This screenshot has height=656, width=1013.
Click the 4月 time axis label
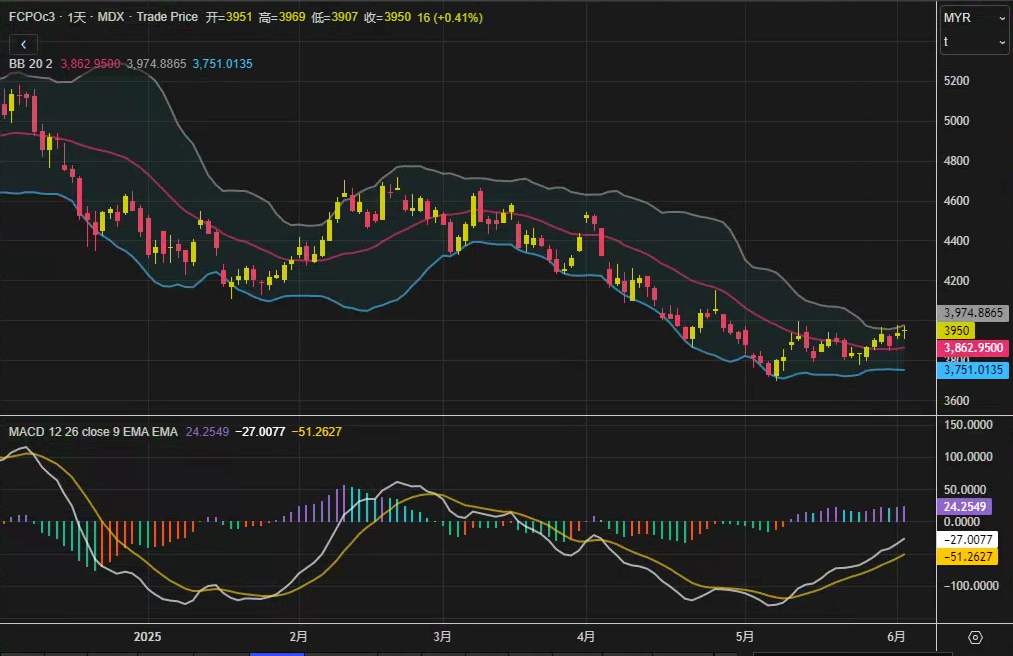click(586, 637)
